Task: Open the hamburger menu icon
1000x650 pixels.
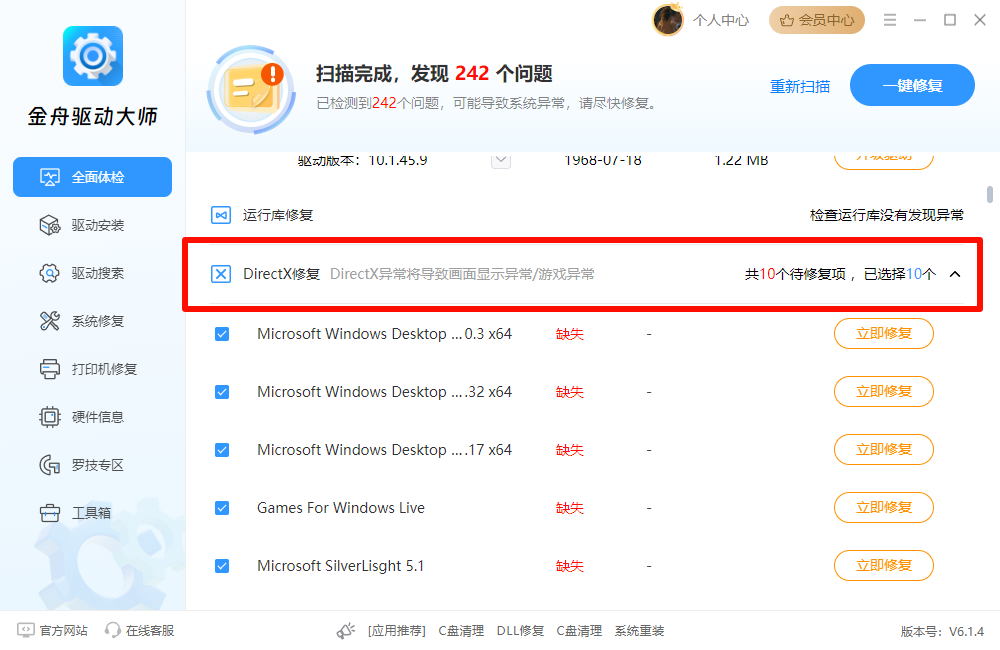Action: (x=890, y=20)
